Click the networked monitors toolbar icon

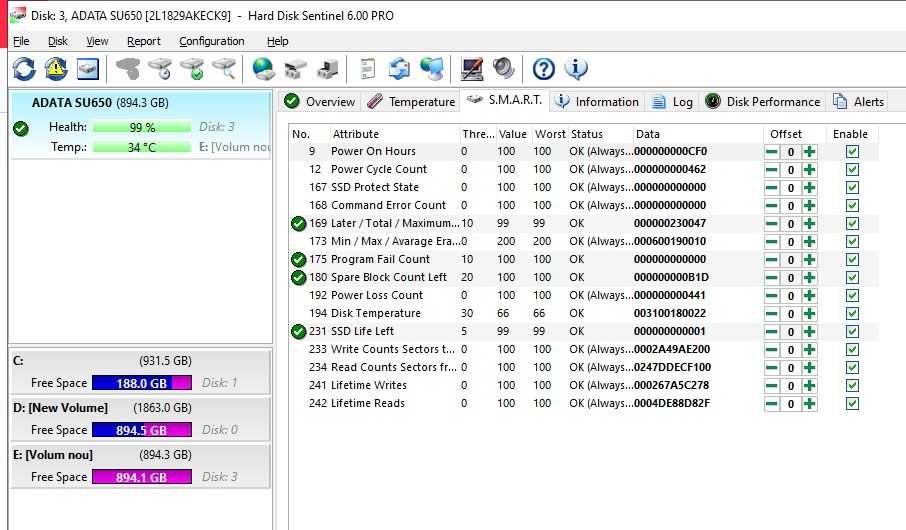pyautogui.click(x=432, y=69)
